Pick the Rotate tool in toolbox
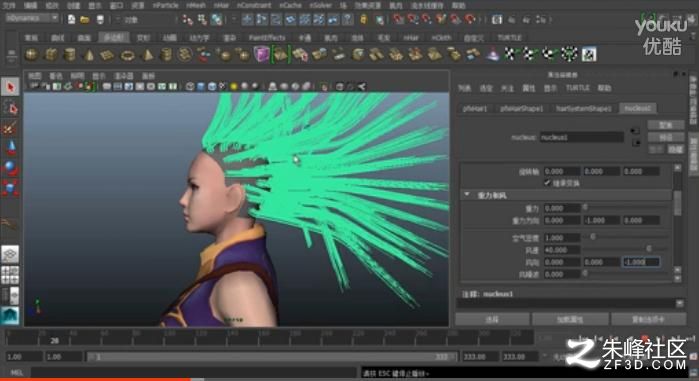The height and width of the screenshot is (381, 699). pyautogui.click(x=10, y=168)
